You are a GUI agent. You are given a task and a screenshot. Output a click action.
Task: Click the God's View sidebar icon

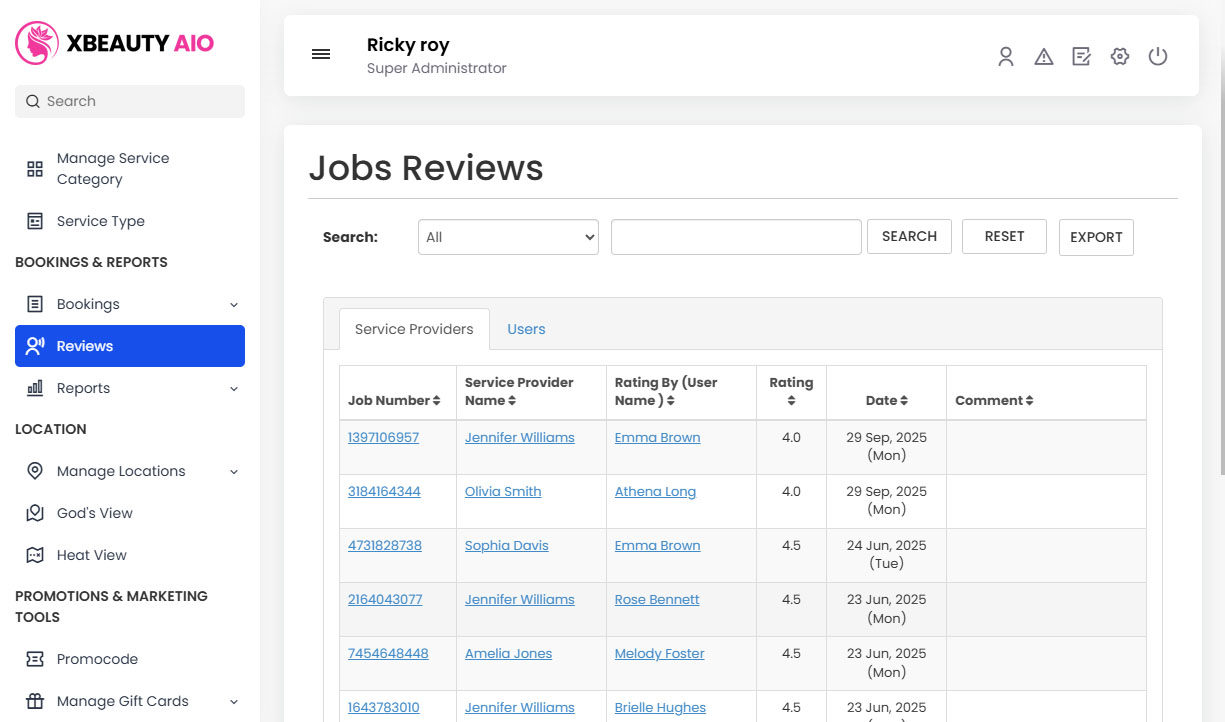click(35, 512)
